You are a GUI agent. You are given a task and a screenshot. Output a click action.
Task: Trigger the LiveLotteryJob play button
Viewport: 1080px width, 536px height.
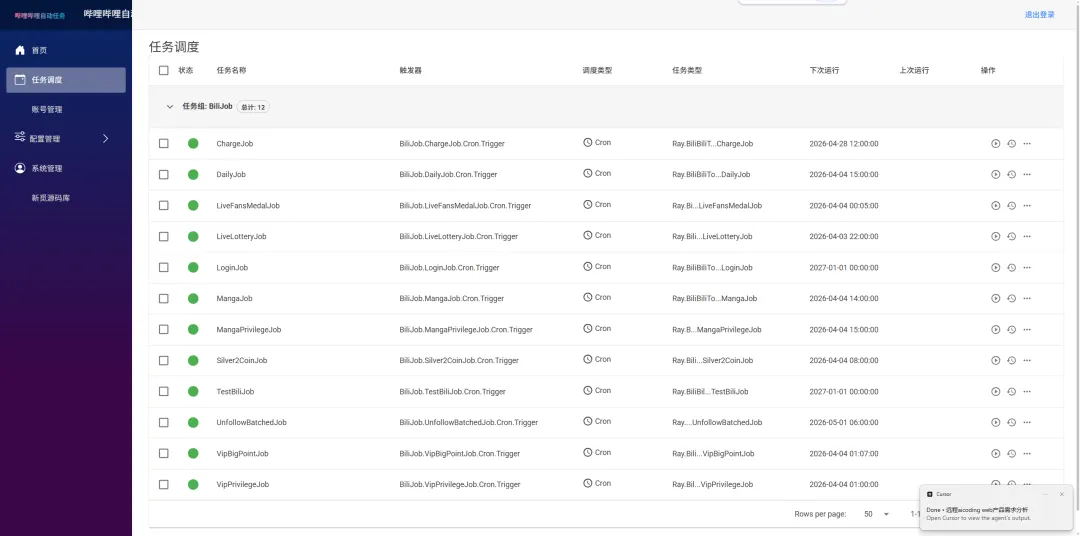[995, 237]
